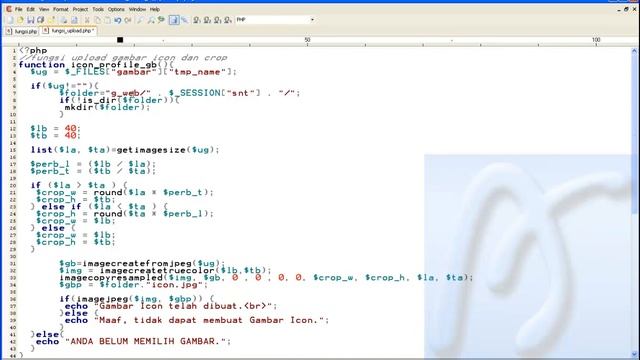Image resolution: width=640 pixels, height=360 pixels.
Task: Open Print Preview from the toolbar
Action: click(74, 20)
